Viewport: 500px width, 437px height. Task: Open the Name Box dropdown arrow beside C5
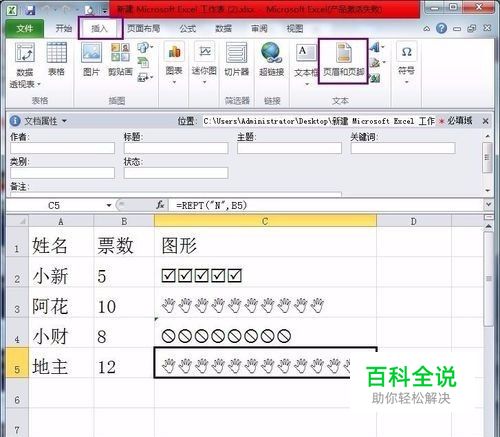pyautogui.click(x=109, y=205)
